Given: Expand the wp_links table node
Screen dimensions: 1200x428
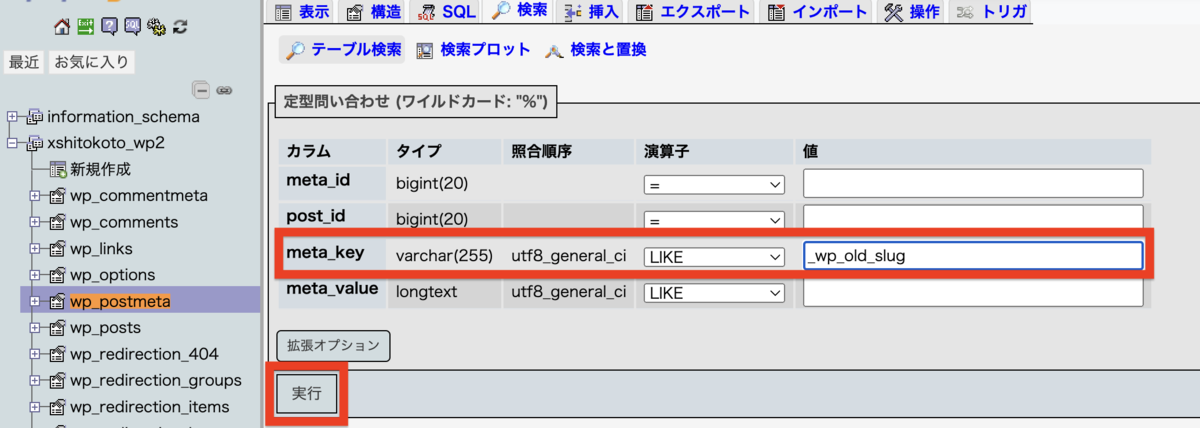Looking at the screenshot, I should pos(35,248).
